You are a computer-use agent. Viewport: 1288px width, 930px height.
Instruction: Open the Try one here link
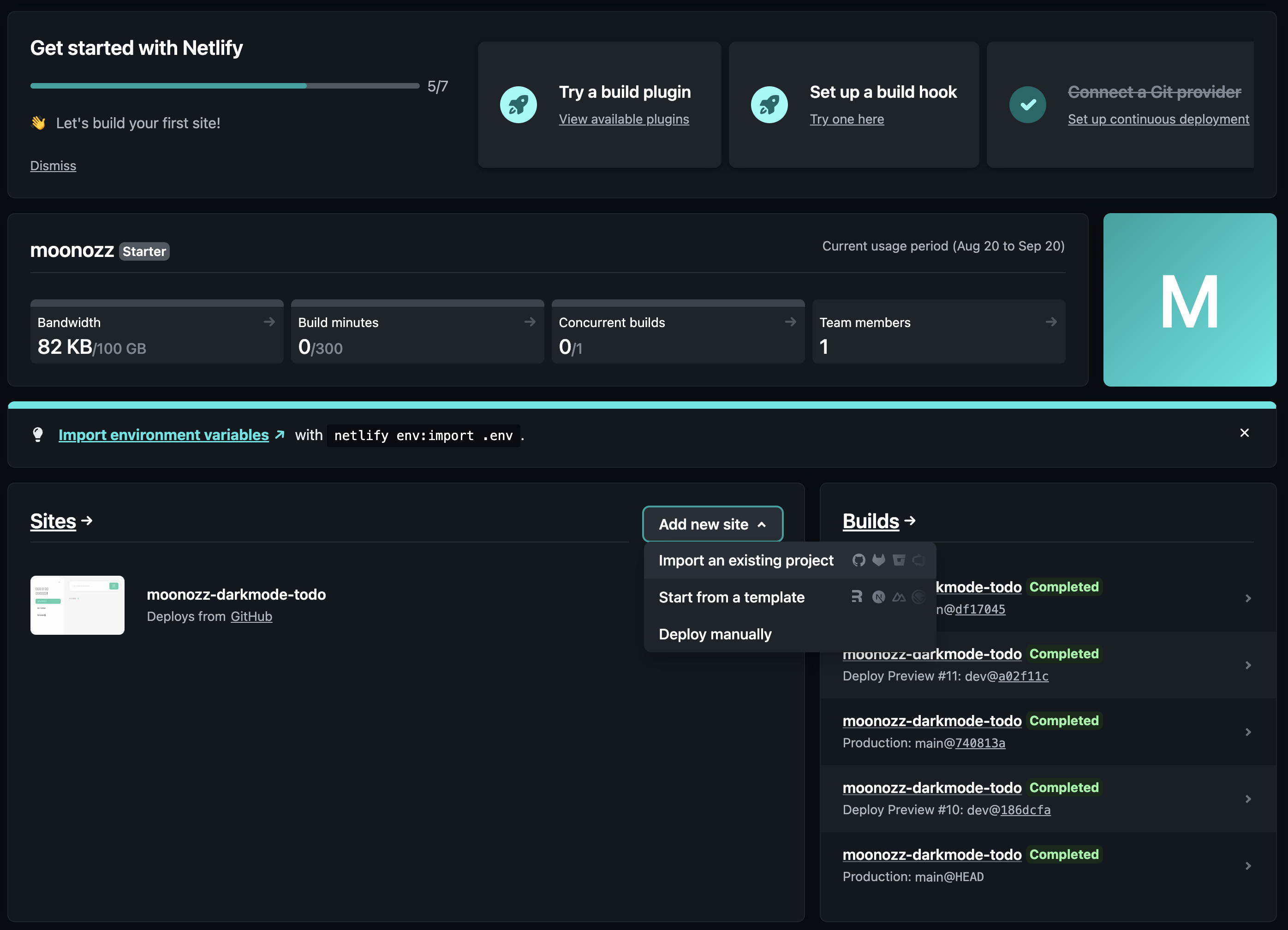[x=846, y=119]
